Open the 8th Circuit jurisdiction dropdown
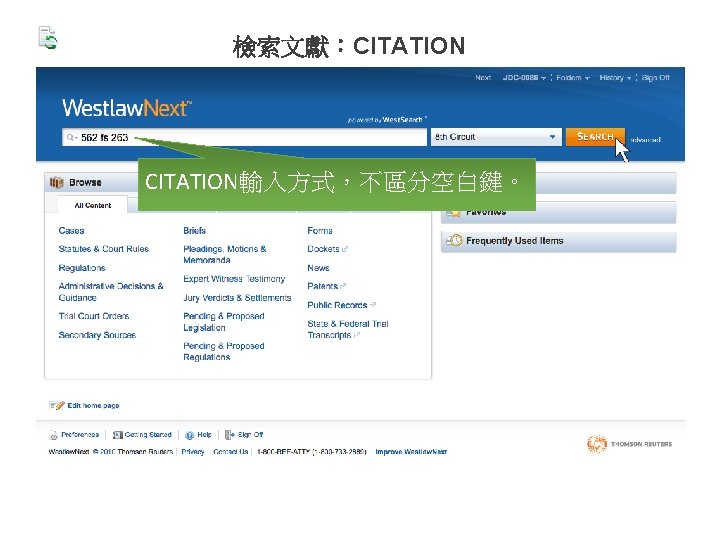The image size is (720, 540). (x=496, y=137)
